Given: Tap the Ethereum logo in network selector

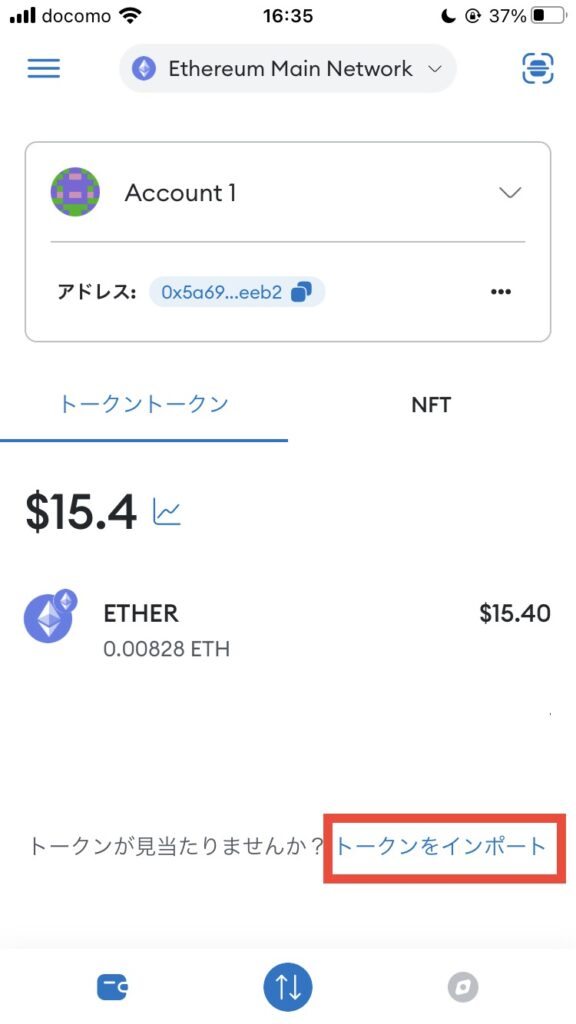Looking at the screenshot, I should (x=144, y=69).
